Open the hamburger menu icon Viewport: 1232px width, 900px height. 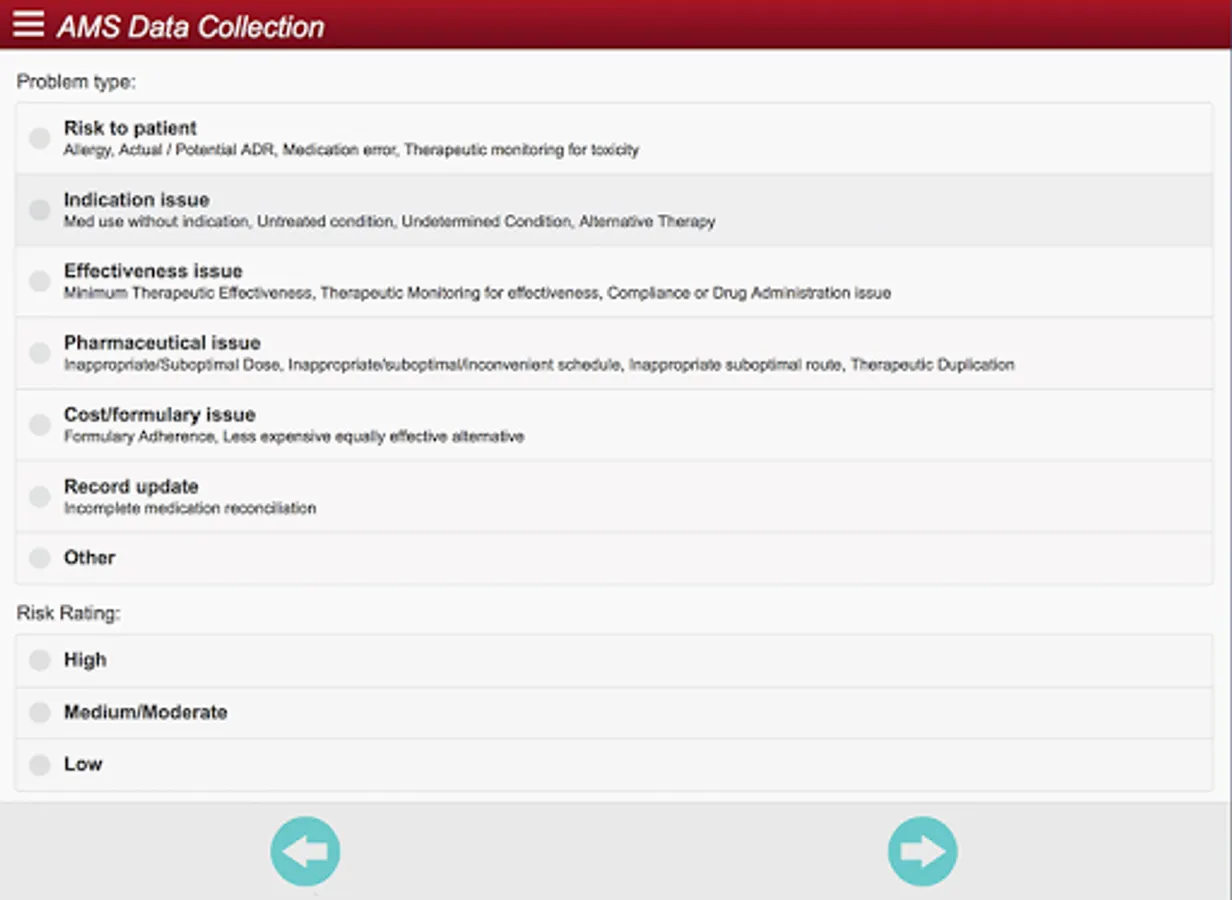click(28, 24)
